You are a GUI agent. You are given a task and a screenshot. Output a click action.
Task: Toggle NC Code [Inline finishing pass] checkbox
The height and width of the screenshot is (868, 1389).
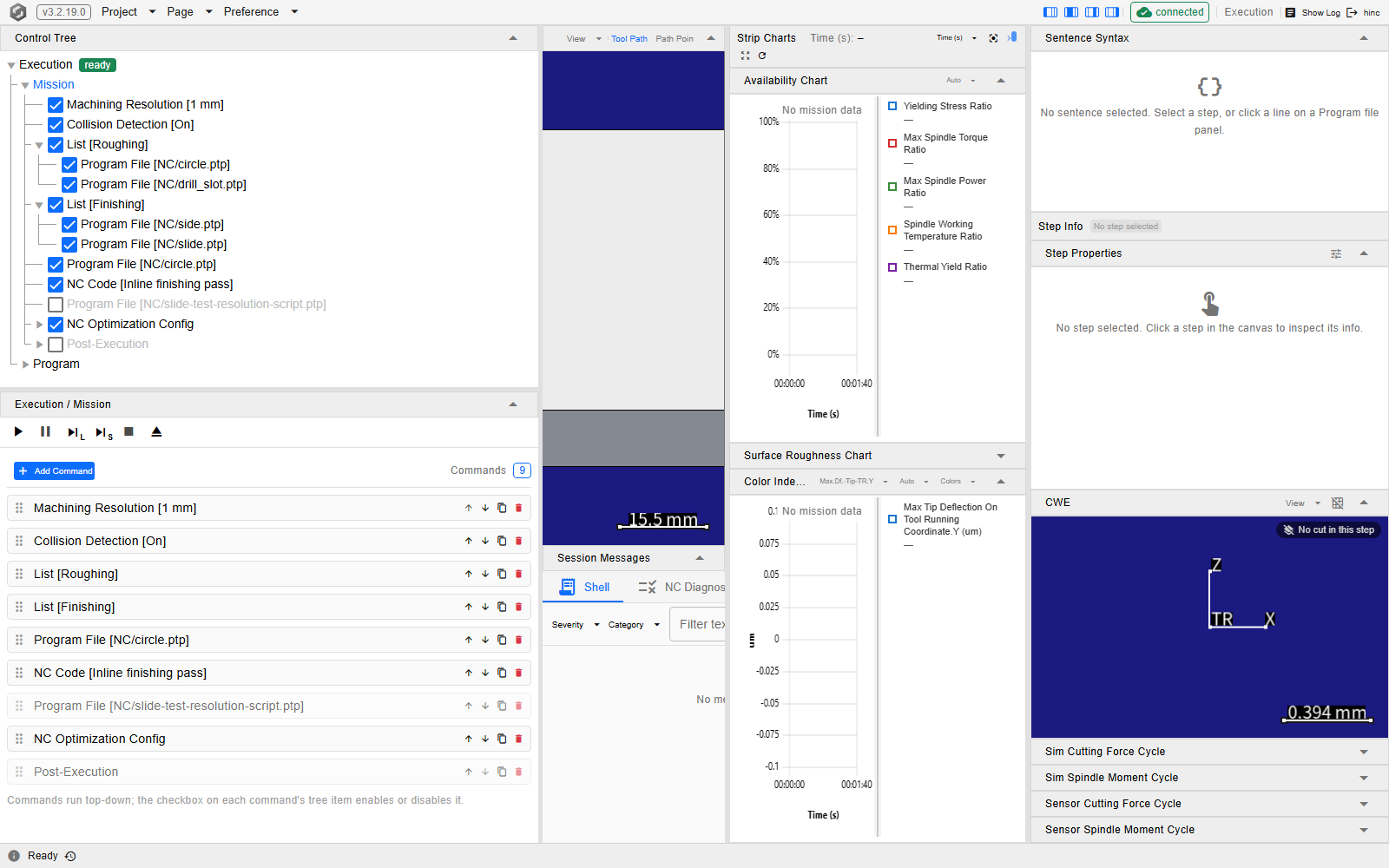pyautogui.click(x=56, y=285)
